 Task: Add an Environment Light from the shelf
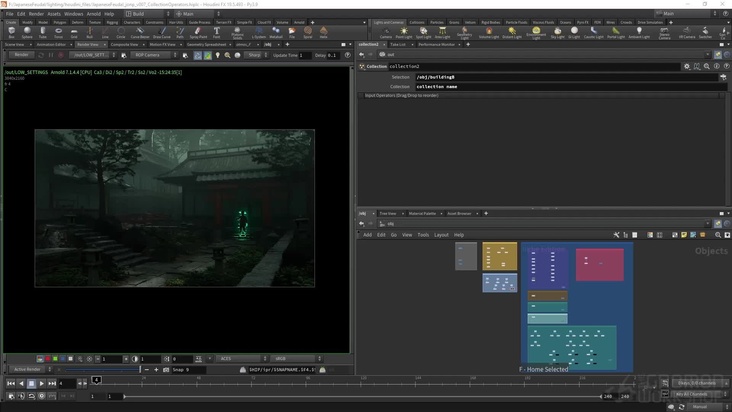pos(536,33)
